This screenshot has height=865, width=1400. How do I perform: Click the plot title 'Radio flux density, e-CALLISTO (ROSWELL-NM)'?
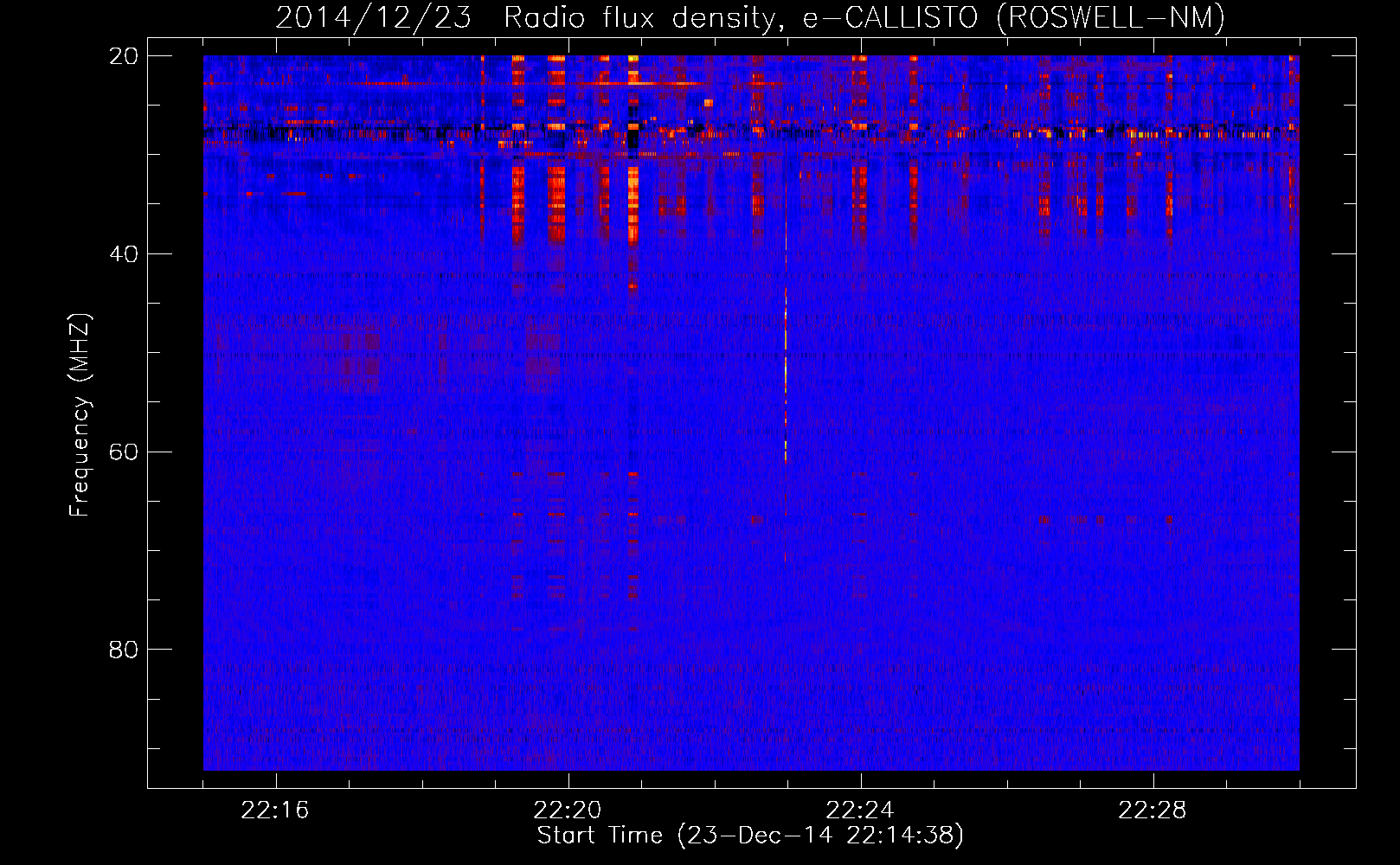click(x=864, y=18)
